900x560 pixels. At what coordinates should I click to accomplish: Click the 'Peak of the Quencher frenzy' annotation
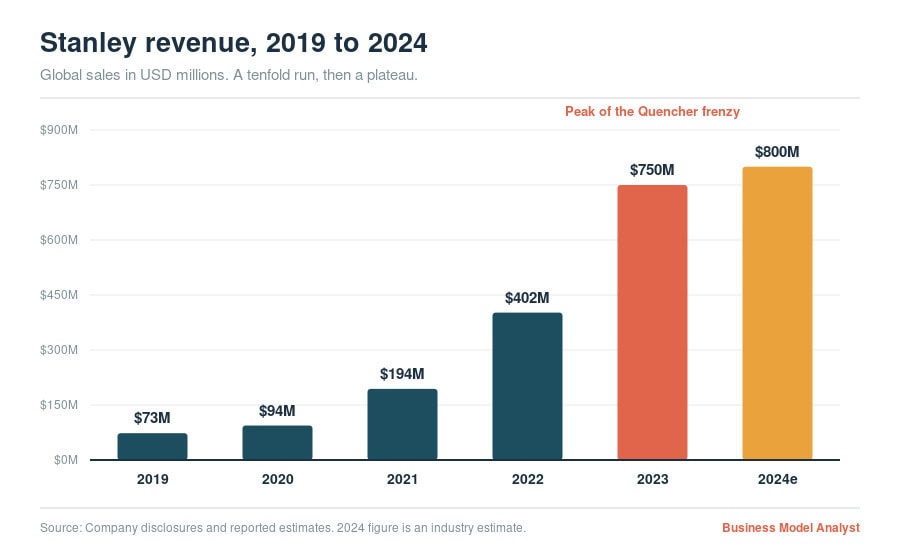(x=652, y=111)
